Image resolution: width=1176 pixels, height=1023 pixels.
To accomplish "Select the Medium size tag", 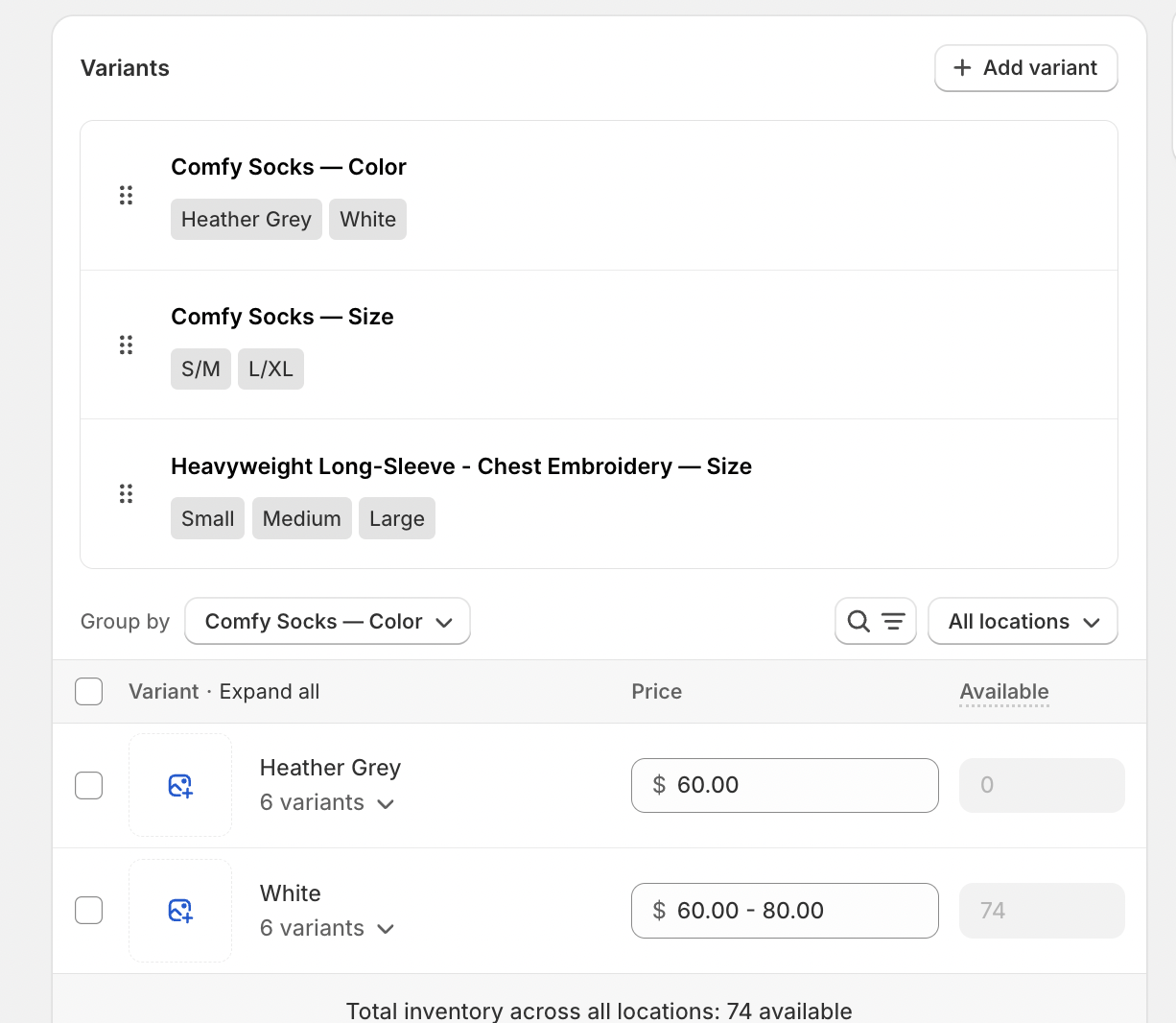I will point(302,519).
